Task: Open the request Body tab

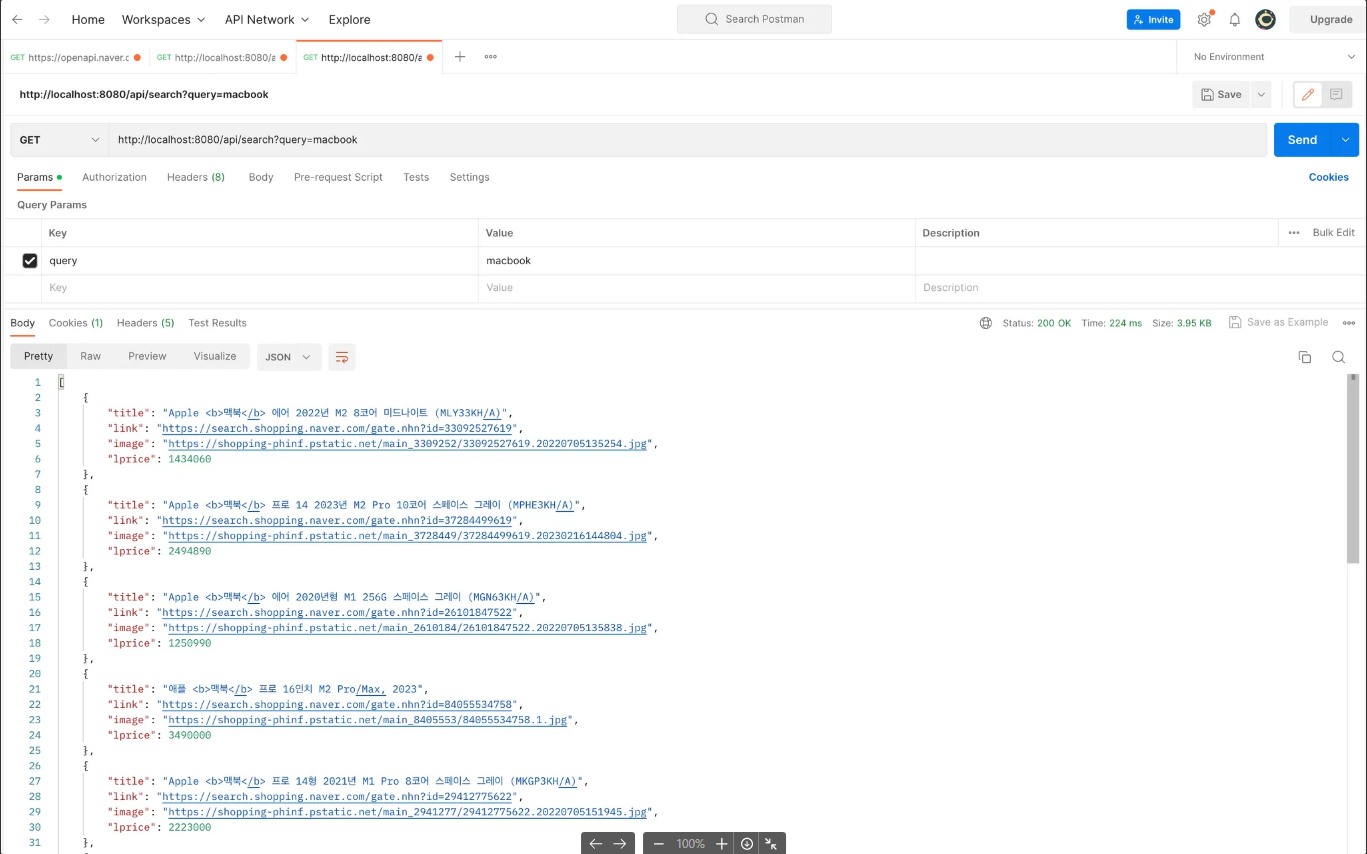Action: 261,177
